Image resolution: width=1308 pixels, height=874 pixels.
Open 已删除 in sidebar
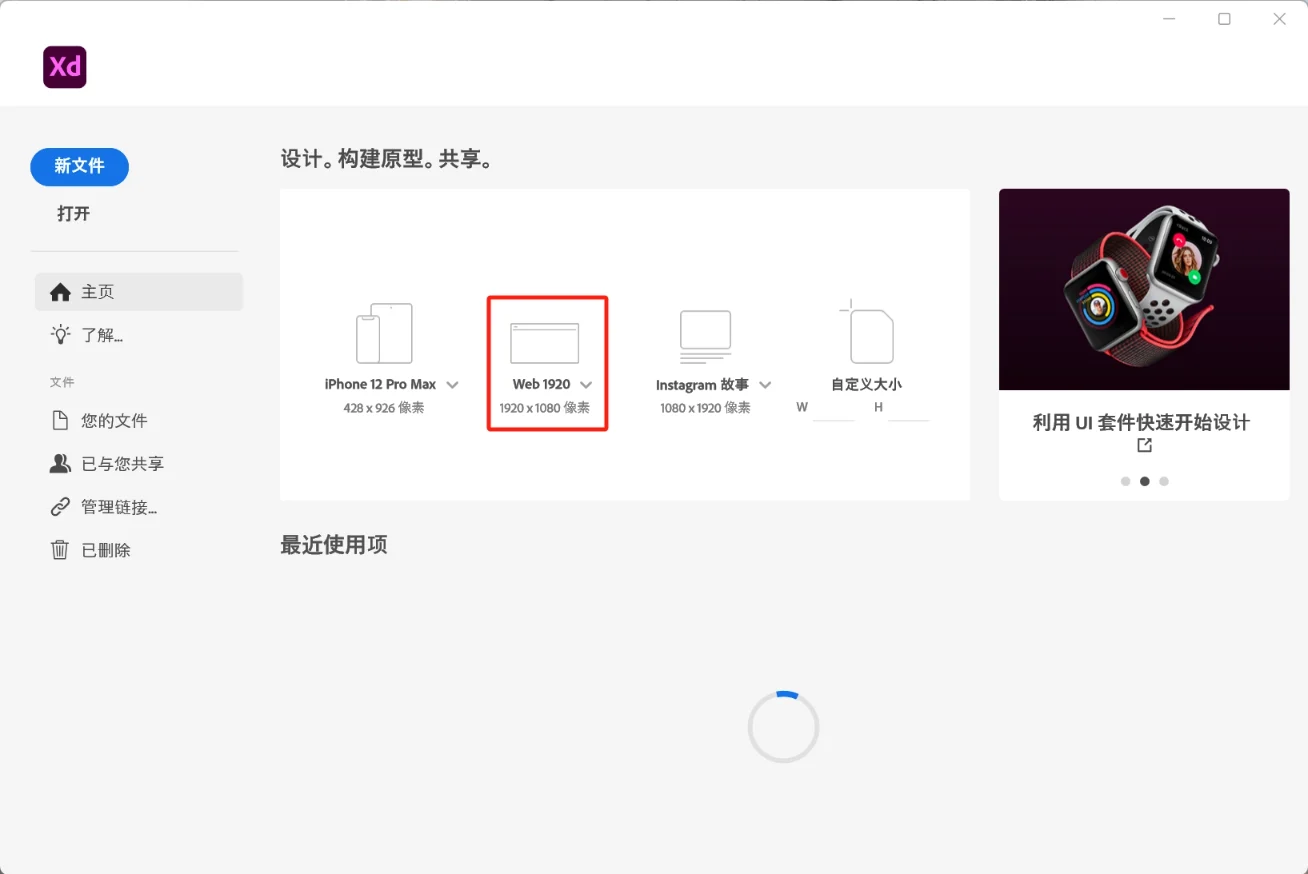(106, 550)
